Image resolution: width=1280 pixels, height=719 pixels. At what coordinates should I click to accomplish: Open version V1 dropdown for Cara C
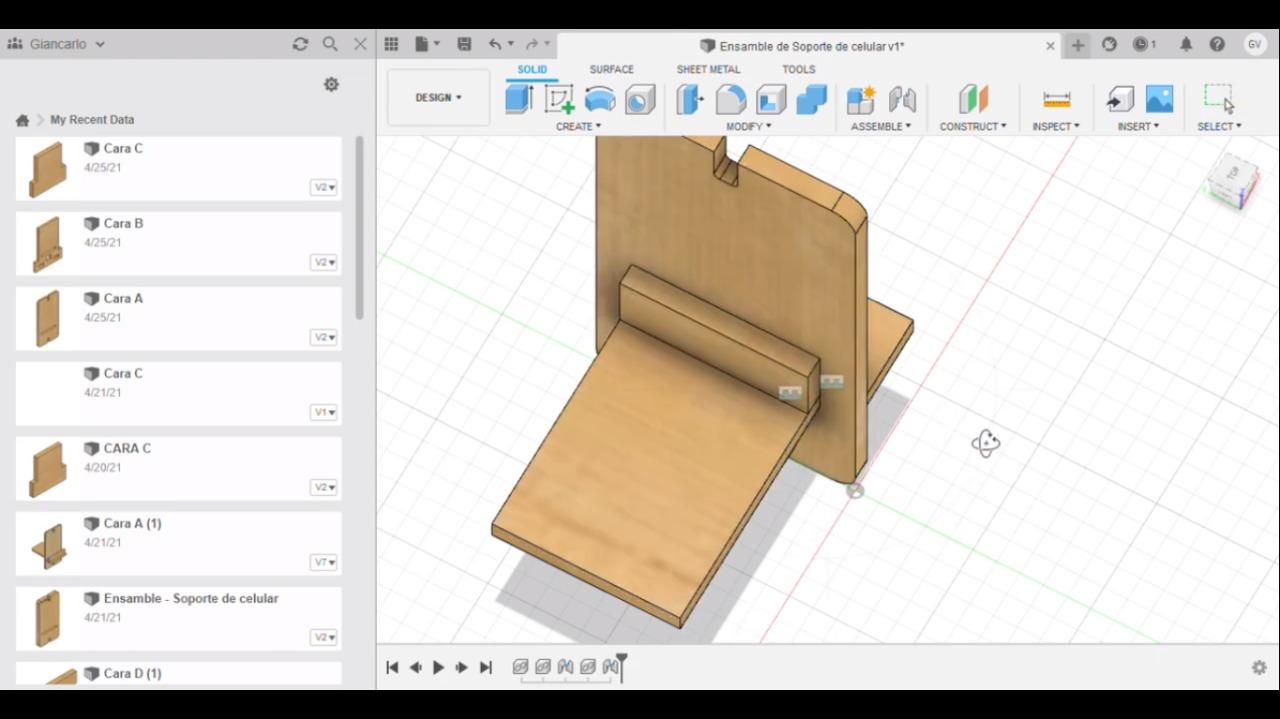click(324, 412)
